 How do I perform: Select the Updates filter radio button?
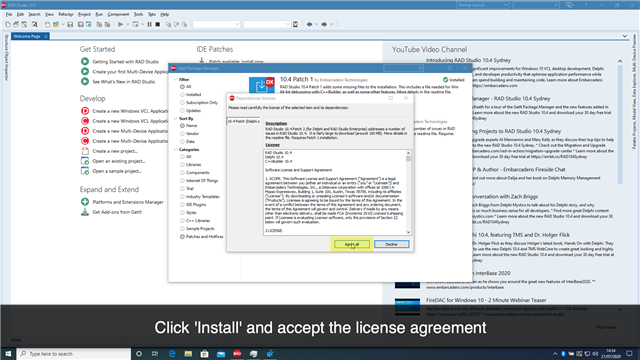[182, 111]
